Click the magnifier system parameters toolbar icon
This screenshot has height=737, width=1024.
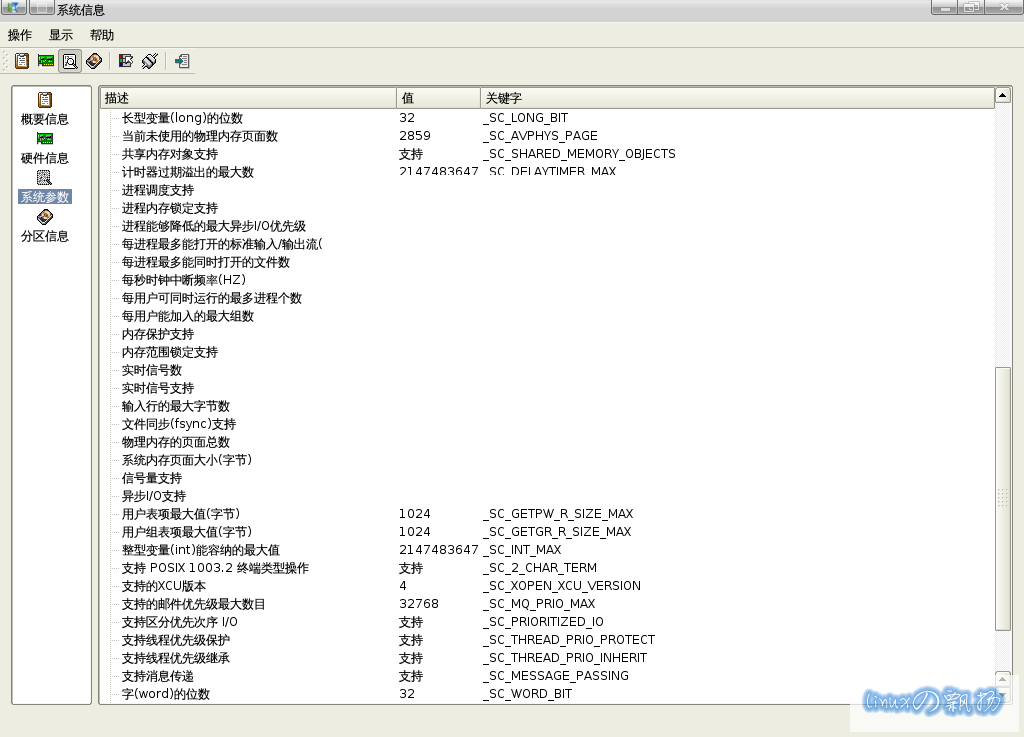70,61
